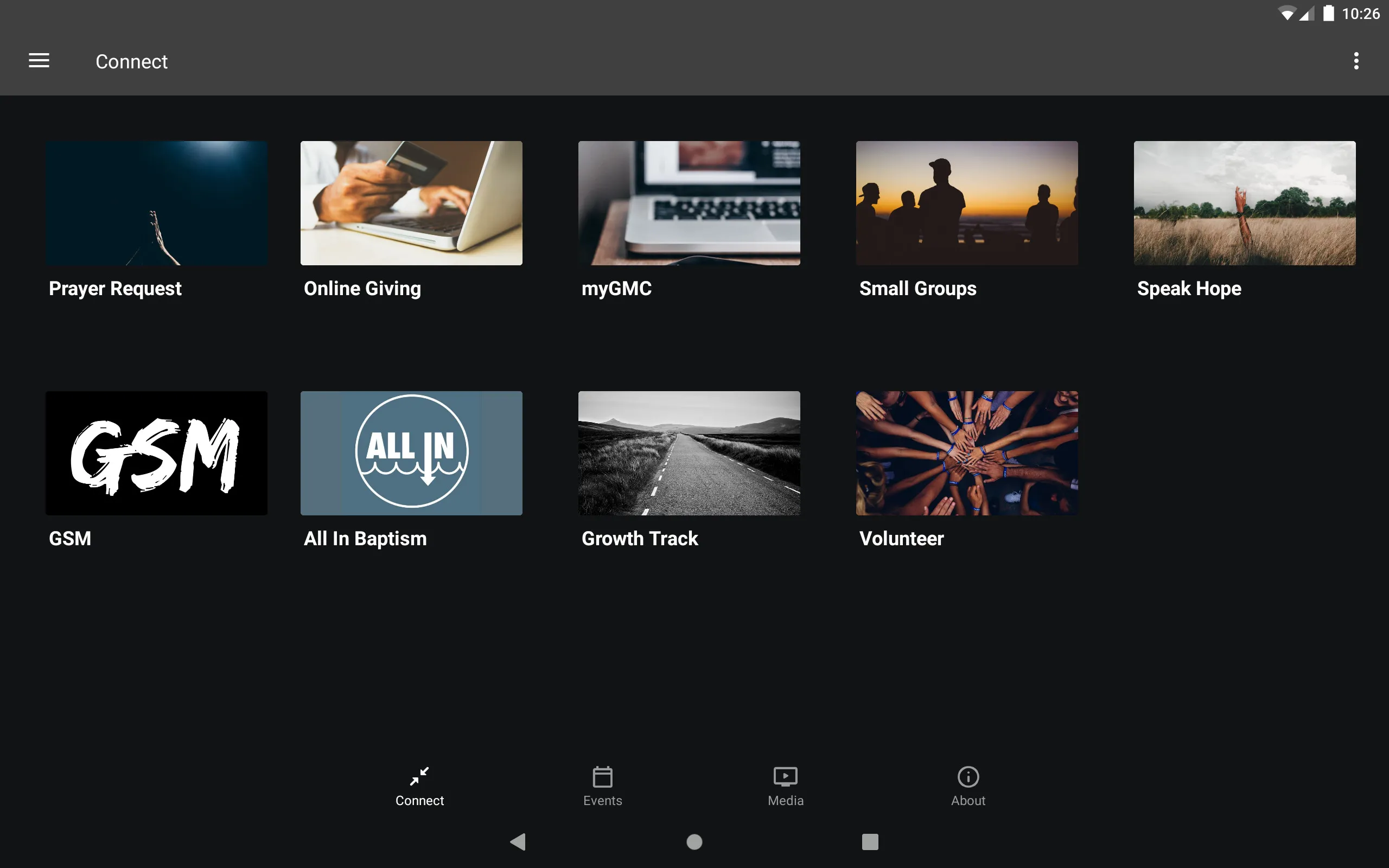Open the Prayer Request section
Screen dimensions: 1389x868
point(156,220)
